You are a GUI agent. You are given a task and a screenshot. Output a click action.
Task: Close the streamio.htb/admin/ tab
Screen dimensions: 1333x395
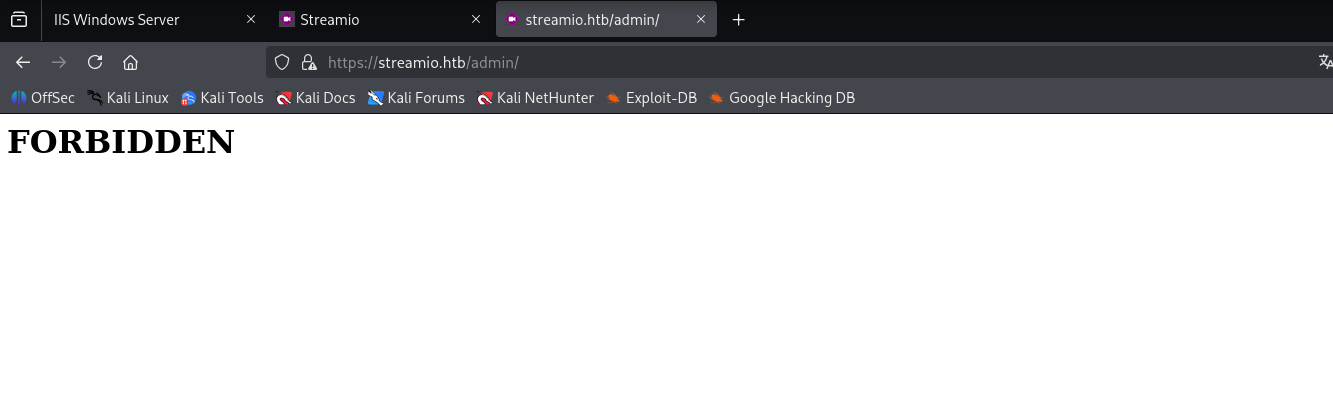coord(701,19)
